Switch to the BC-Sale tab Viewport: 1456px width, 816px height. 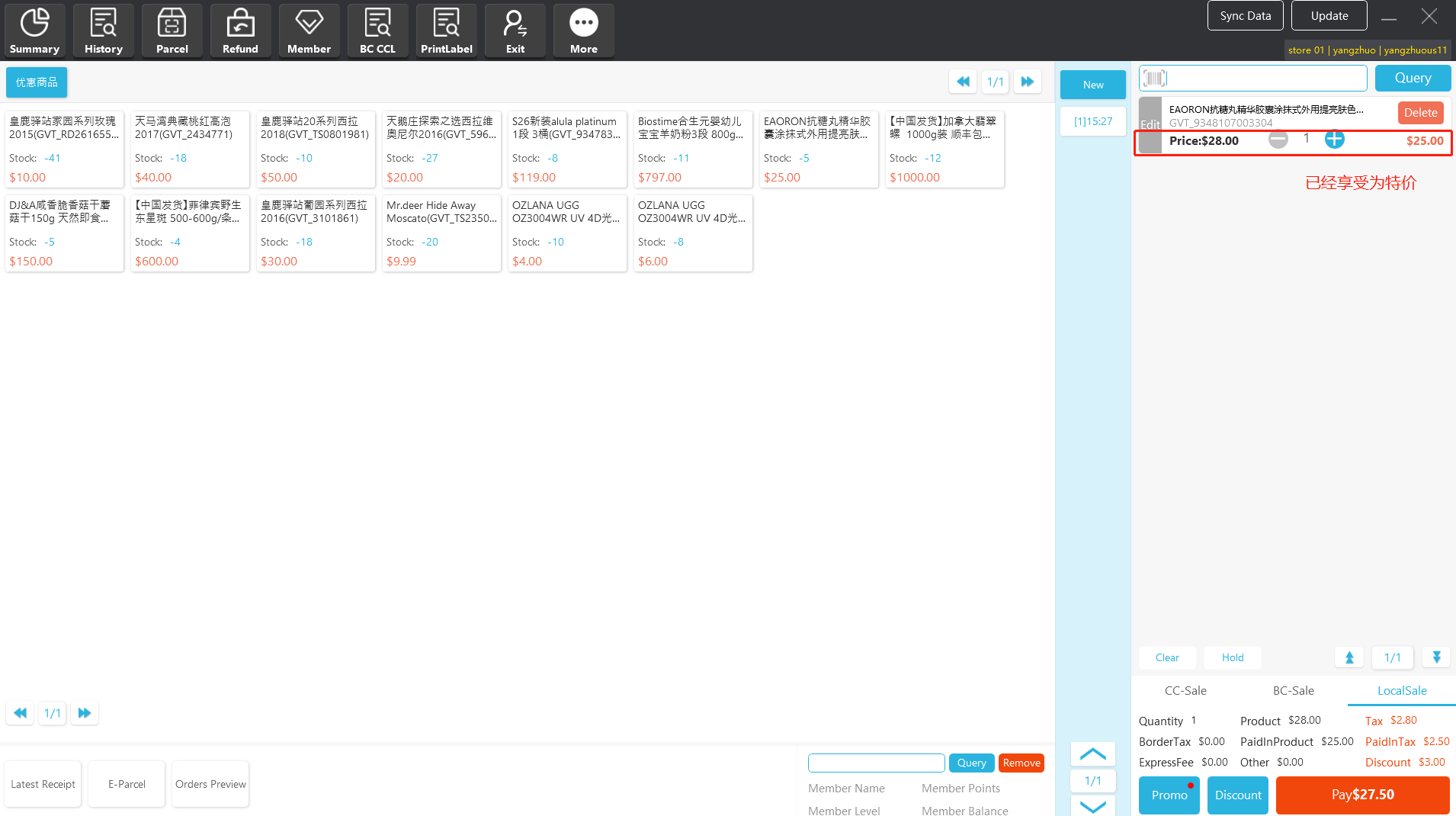[1294, 691]
